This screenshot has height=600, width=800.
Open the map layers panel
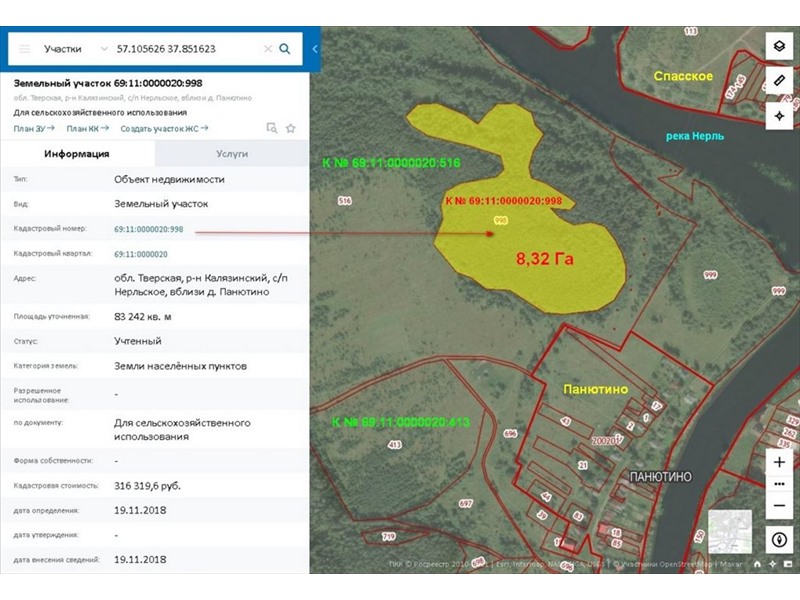(779, 47)
